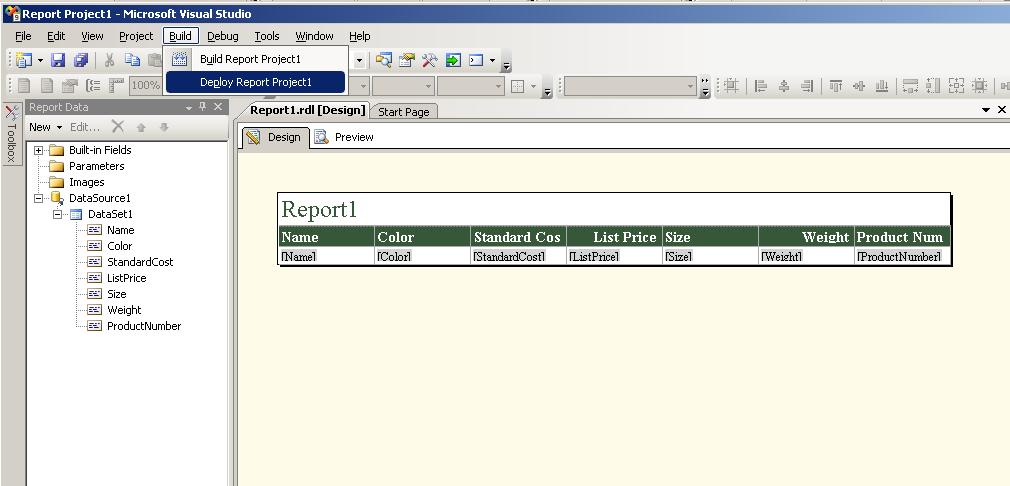Click the Align Tops layout icon
Screen dimensions: 1010x486
tap(835, 86)
